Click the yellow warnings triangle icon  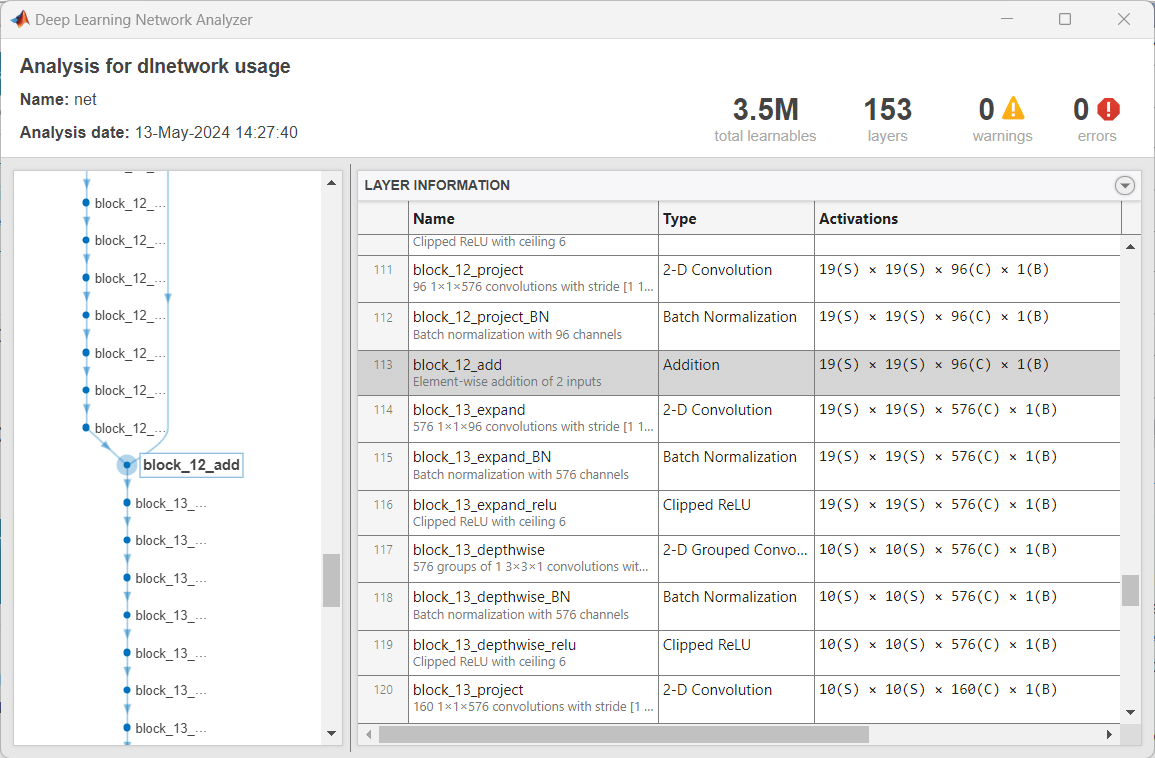click(1014, 108)
